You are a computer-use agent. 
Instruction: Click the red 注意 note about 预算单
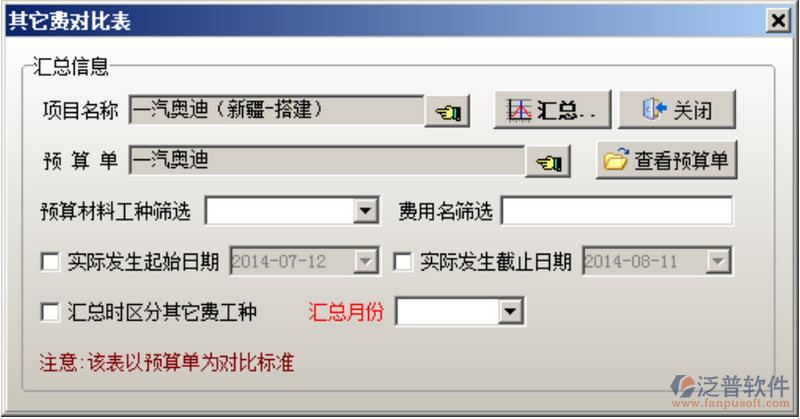(167, 362)
